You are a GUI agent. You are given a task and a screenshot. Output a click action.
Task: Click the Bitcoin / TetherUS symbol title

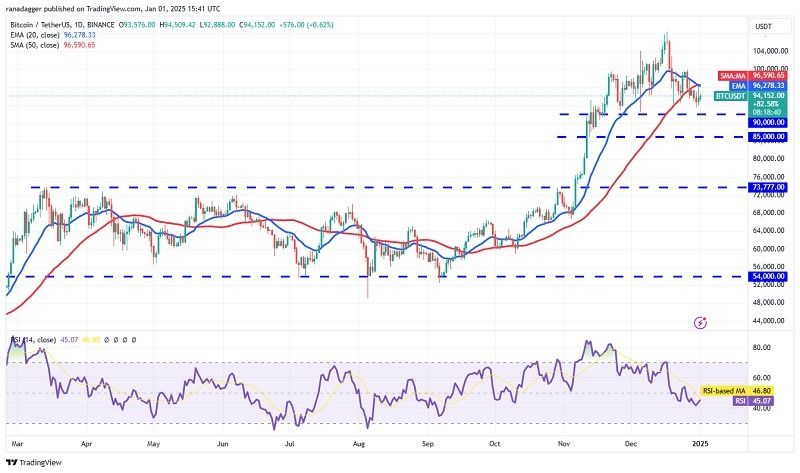[x=63, y=24]
